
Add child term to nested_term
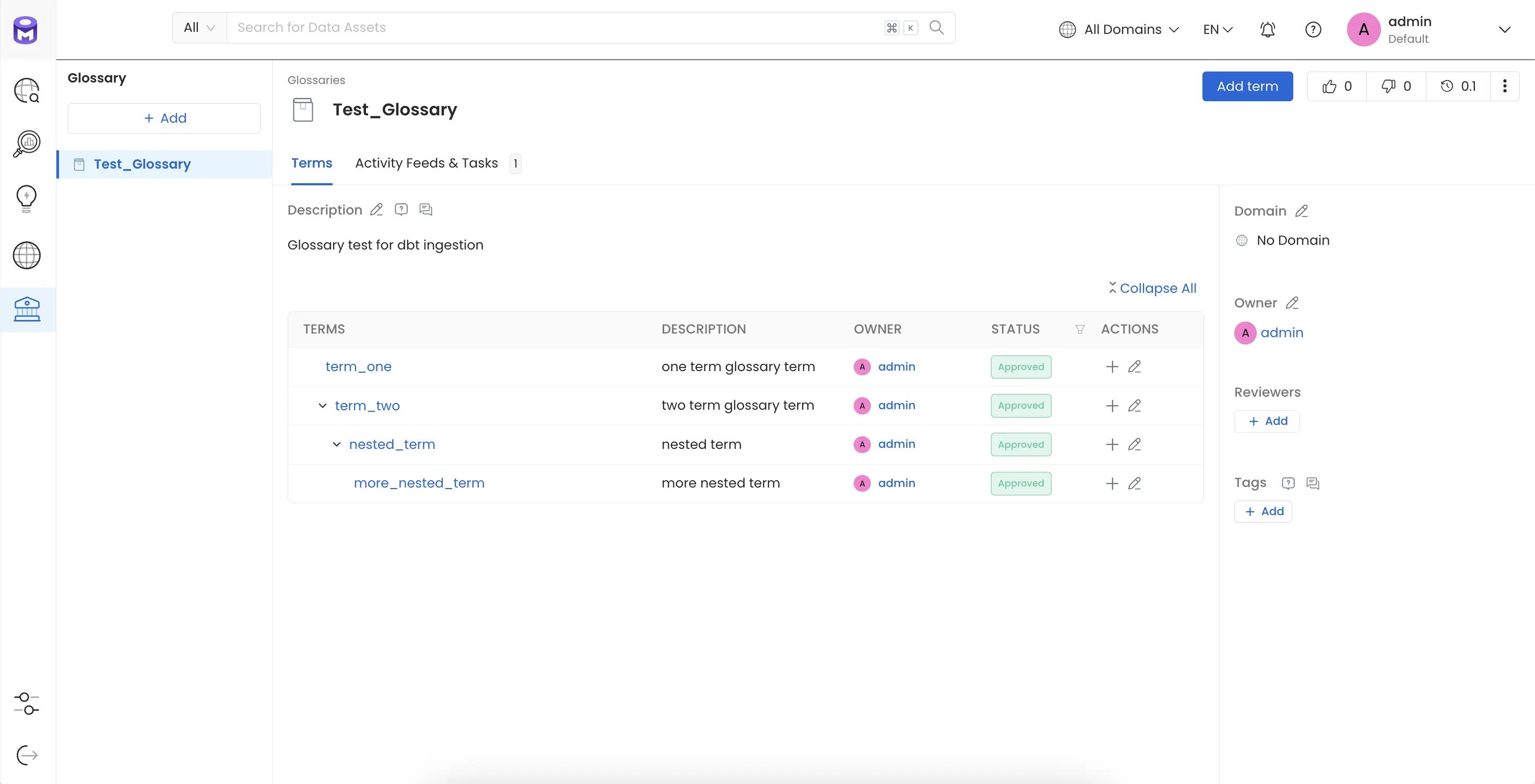1112,444
